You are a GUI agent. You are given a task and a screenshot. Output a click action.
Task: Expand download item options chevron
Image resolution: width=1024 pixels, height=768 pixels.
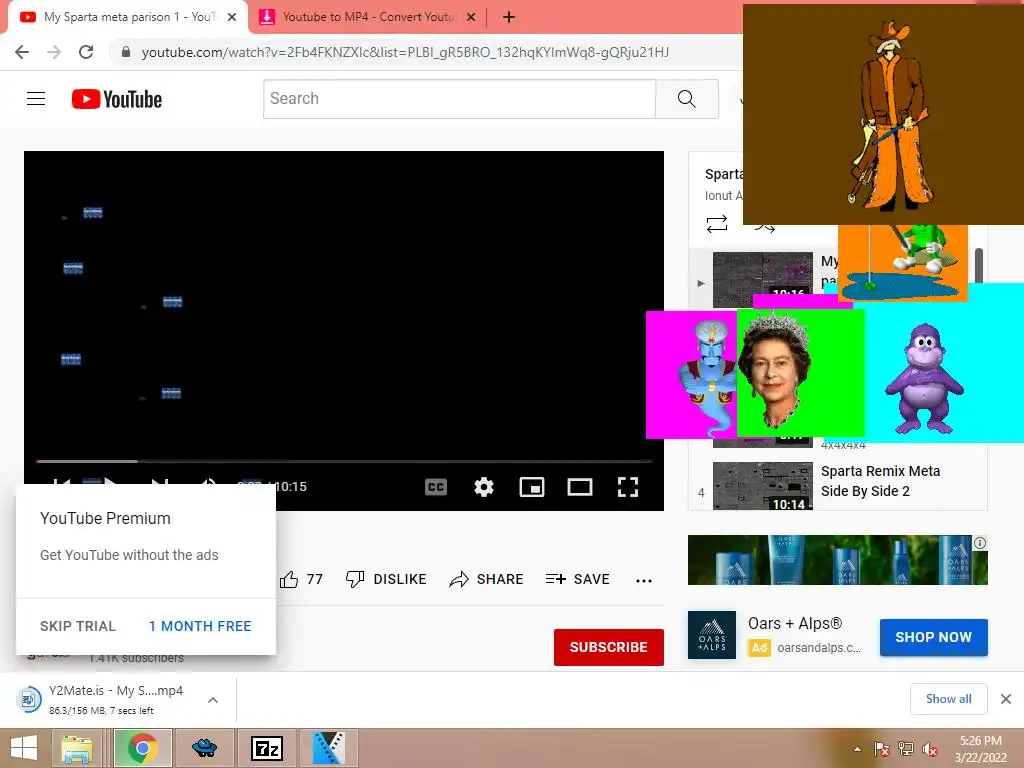213,700
